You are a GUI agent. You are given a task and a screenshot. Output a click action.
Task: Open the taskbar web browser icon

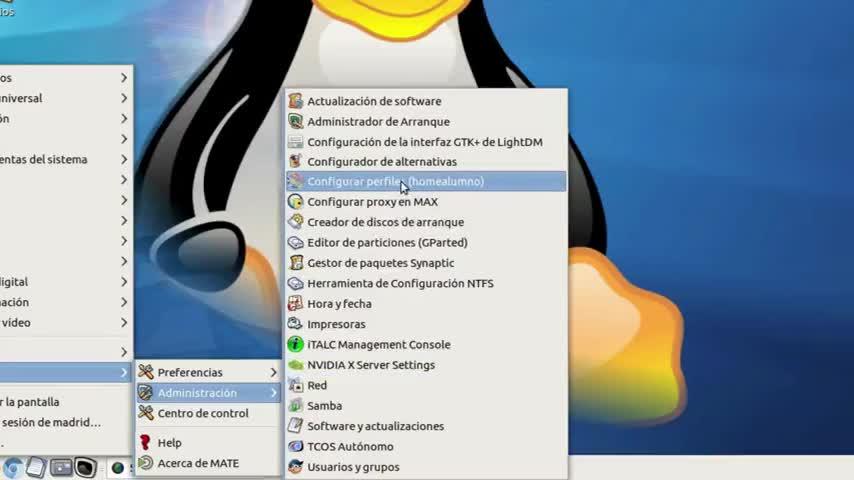13,468
